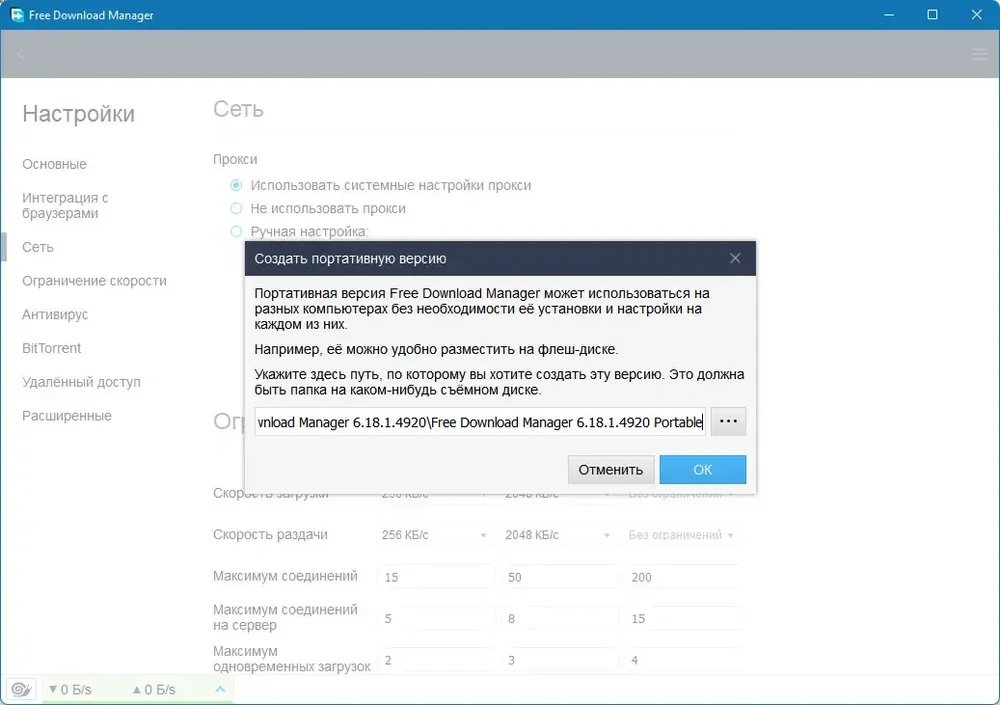Click the browse folder ellipsis button

(728, 422)
